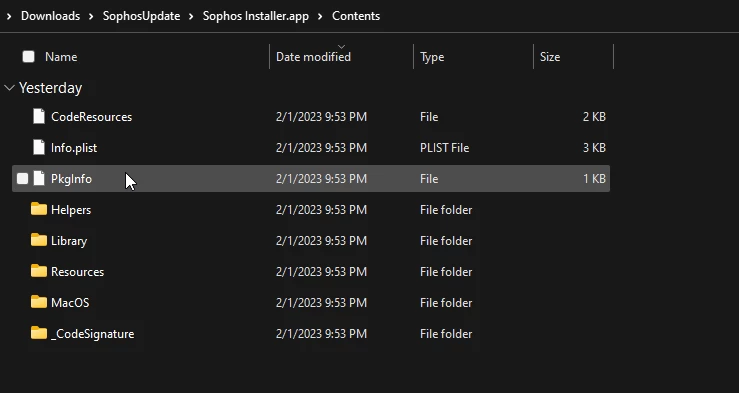
Task: Click the date modified of CodeResources
Action: tap(321, 117)
